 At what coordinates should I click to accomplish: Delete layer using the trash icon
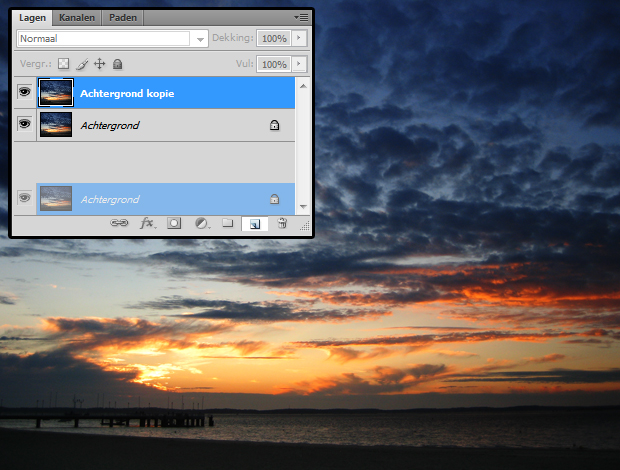click(x=282, y=224)
